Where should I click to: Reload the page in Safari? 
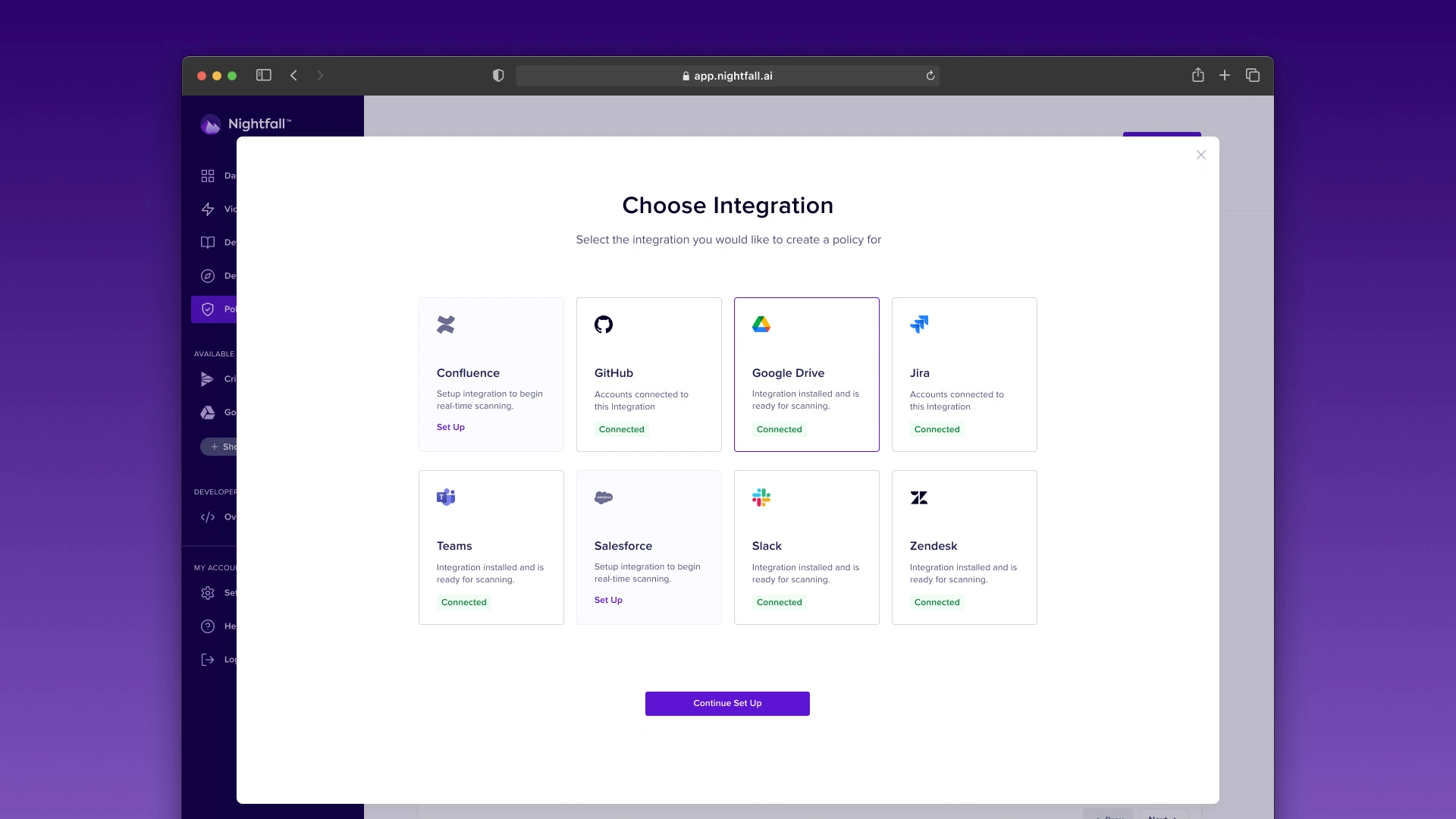930,76
